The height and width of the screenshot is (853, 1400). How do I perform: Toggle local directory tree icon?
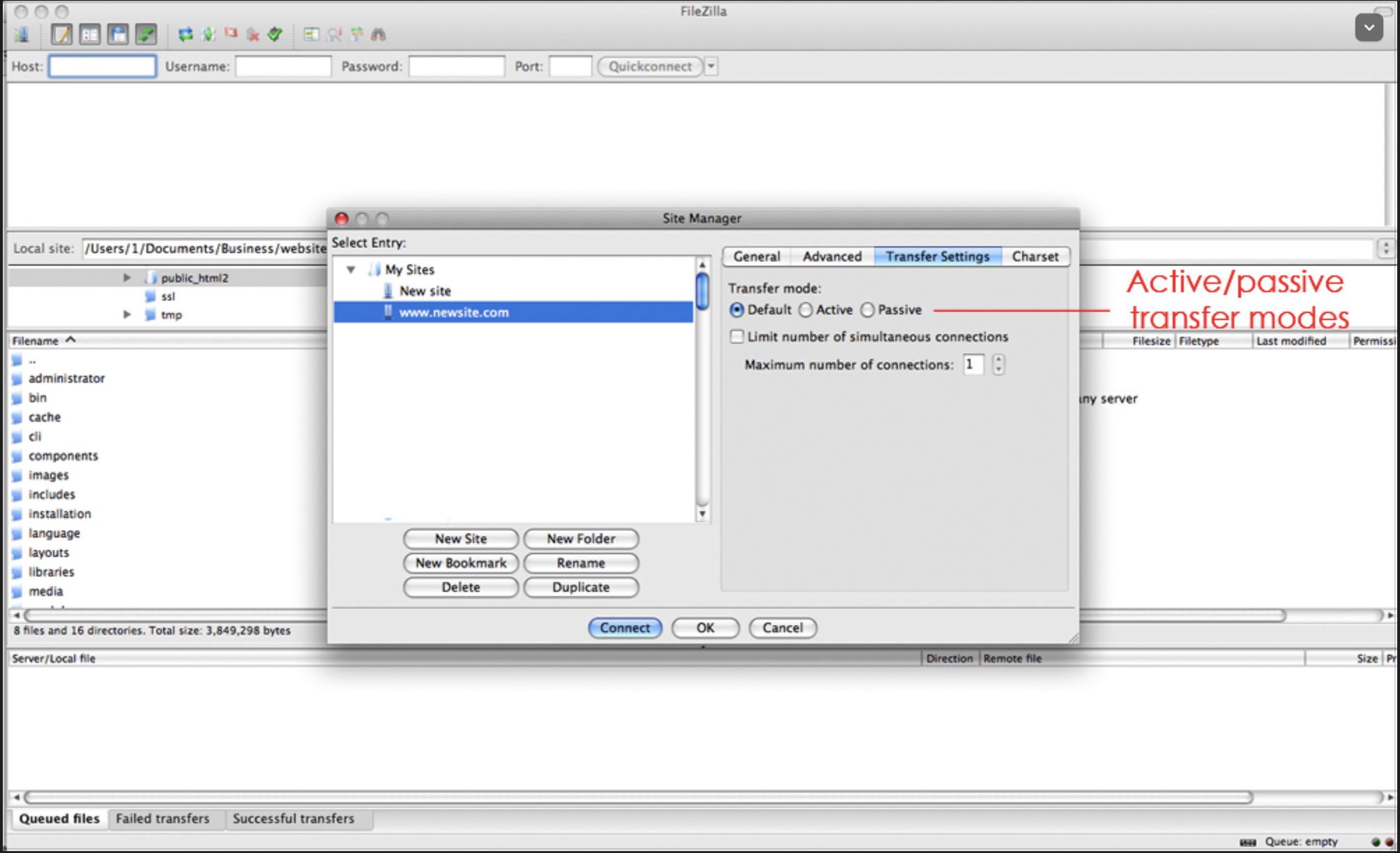[x=89, y=34]
